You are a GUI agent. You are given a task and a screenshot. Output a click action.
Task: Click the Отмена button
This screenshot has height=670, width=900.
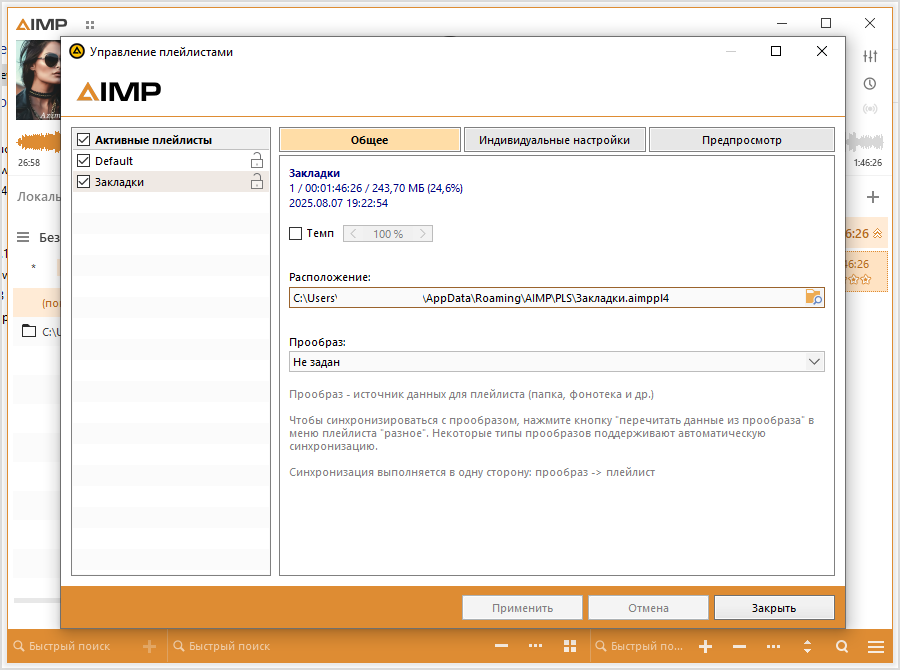click(648, 608)
